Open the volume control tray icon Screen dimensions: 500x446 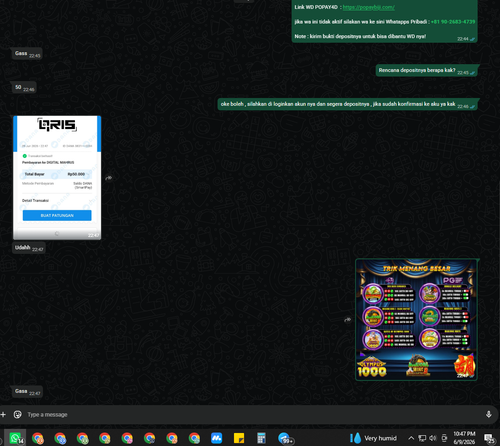(433, 438)
